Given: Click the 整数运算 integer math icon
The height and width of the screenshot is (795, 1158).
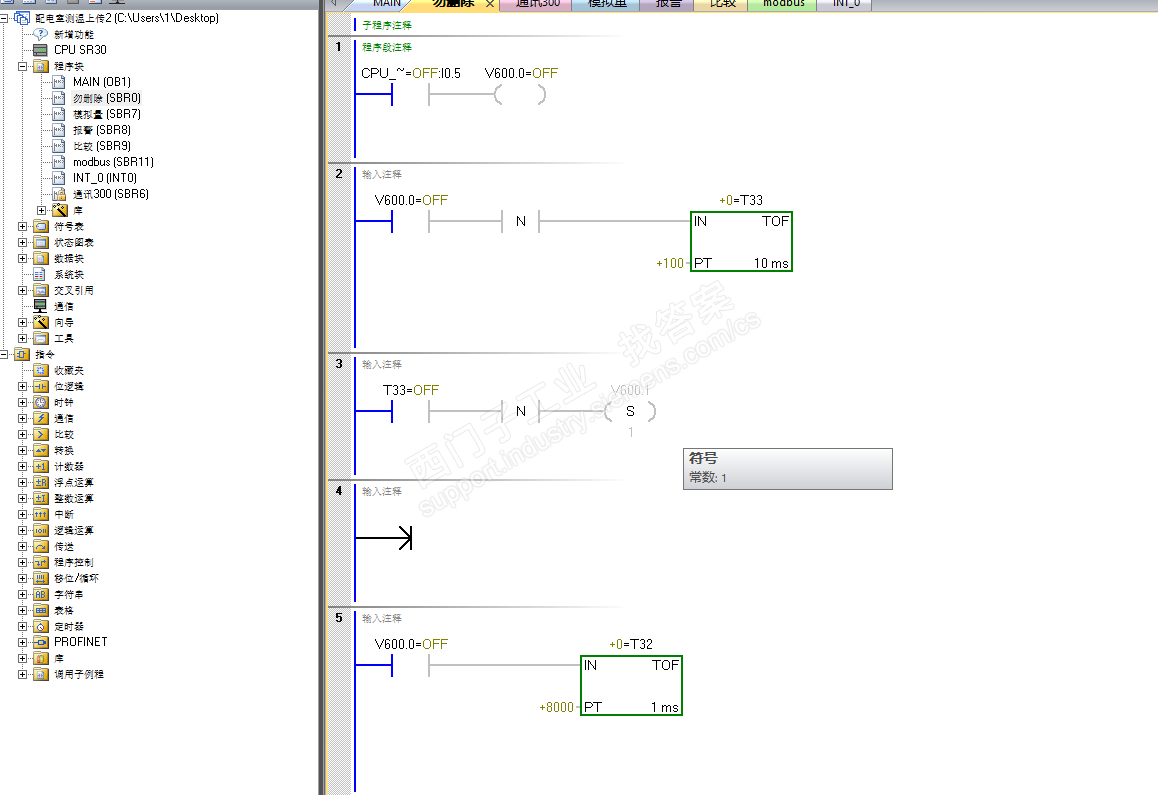Looking at the screenshot, I should point(41,499).
